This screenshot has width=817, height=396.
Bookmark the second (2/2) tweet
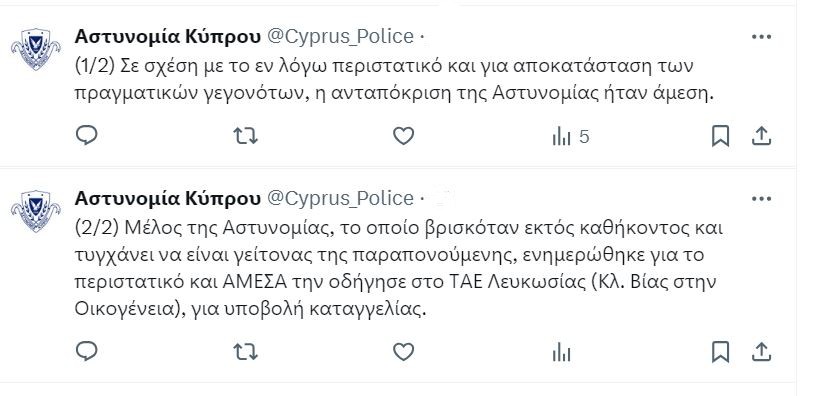[x=720, y=353]
